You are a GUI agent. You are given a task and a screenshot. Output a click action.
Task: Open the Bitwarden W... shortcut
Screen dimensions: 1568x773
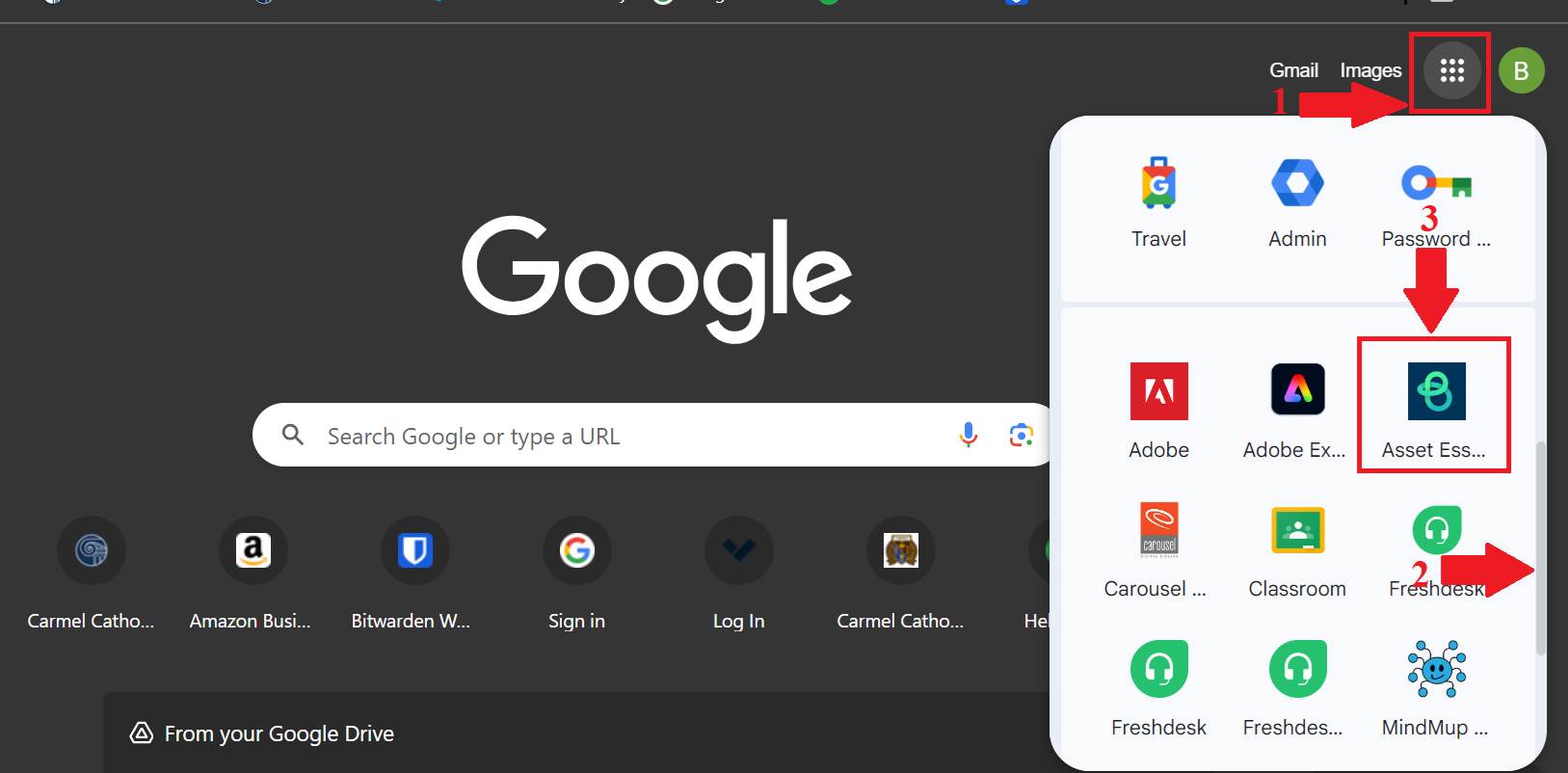tap(413, 574)
